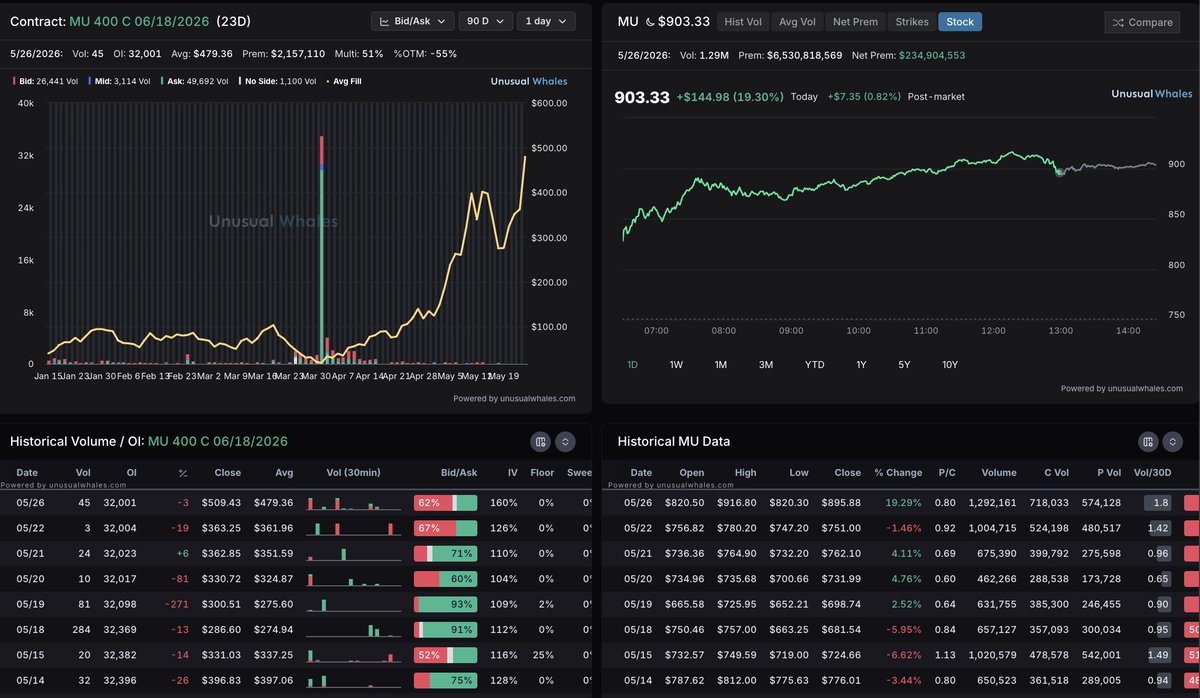Click the $361.96 Avg value
This screenshot has width=1200, height=698.
click(x=274, y=528)
